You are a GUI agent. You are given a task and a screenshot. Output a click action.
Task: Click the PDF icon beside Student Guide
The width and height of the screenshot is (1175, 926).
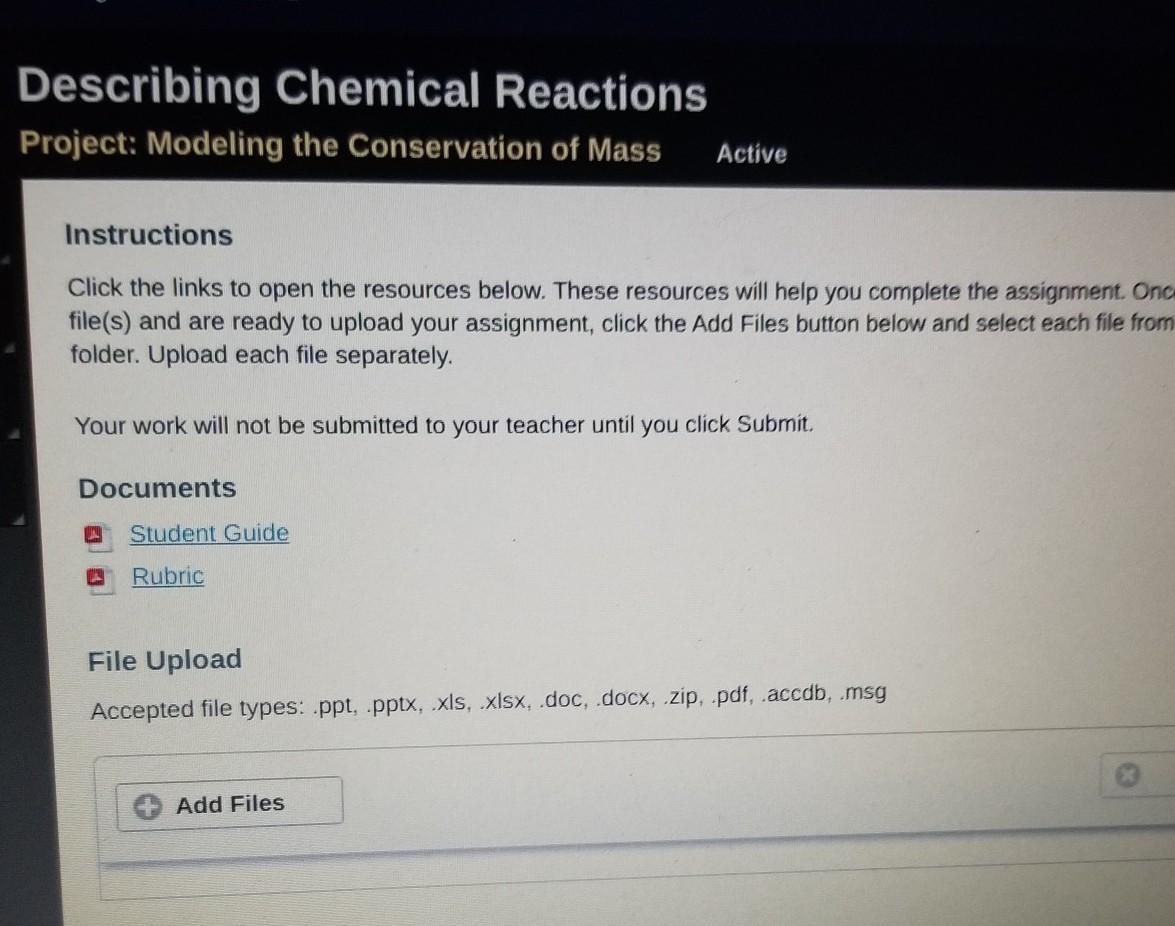(x=94, y=536)
